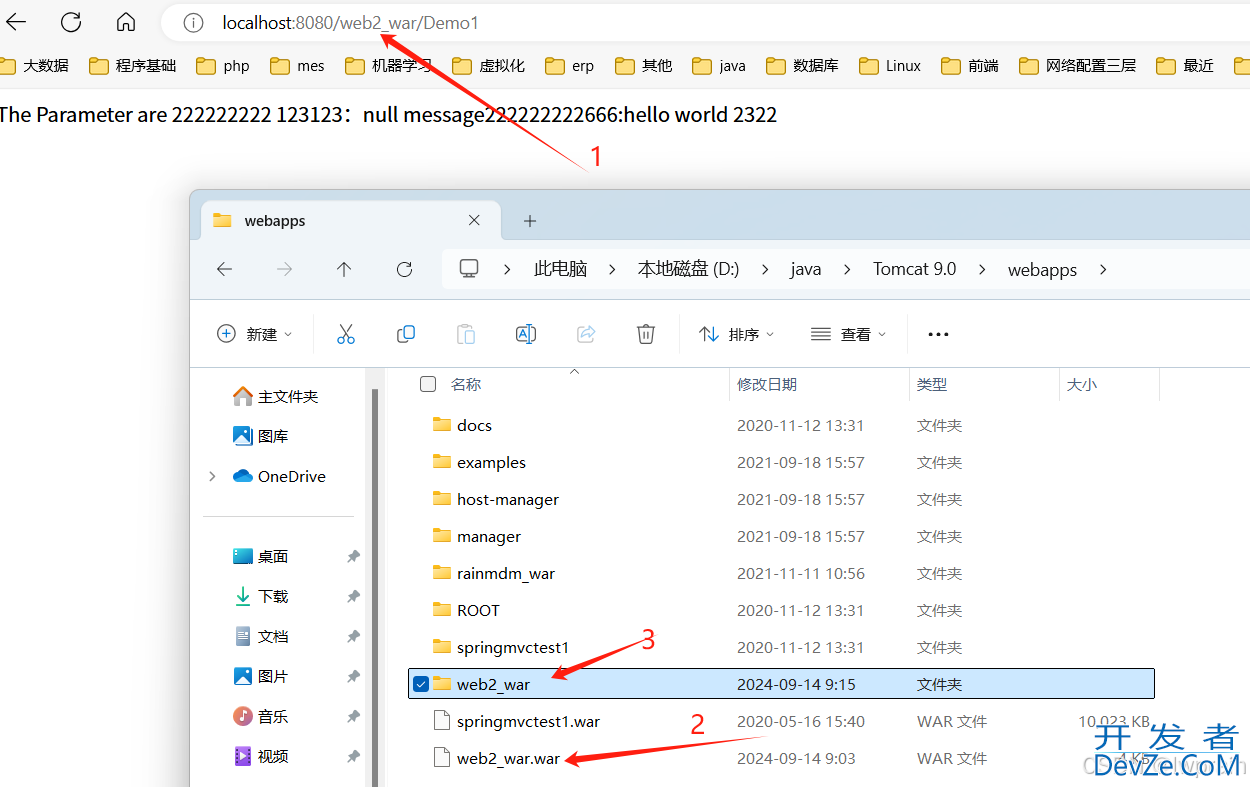Go up one folder level in Explorer
This screenshot has width=1250, height=787.
(344, 269)
